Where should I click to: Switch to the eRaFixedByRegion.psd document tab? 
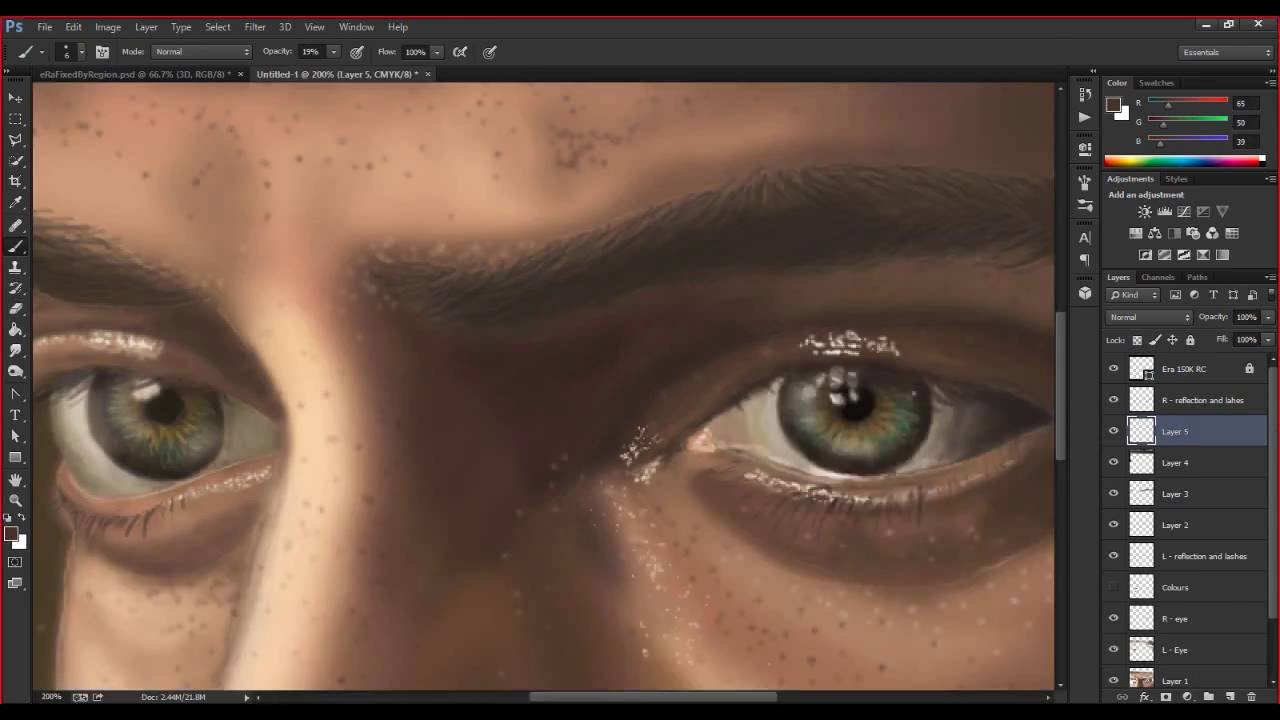(x=135, y=74)
